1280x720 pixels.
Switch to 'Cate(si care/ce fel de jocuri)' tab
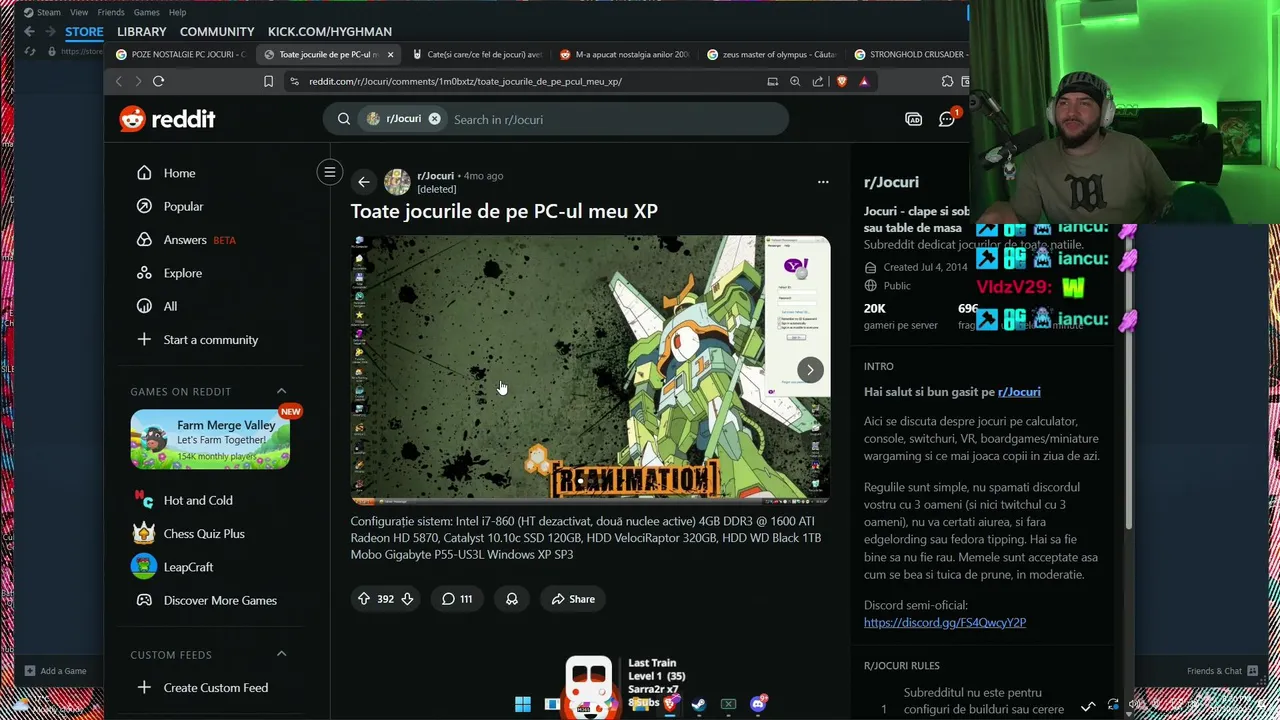click(476, 54)
